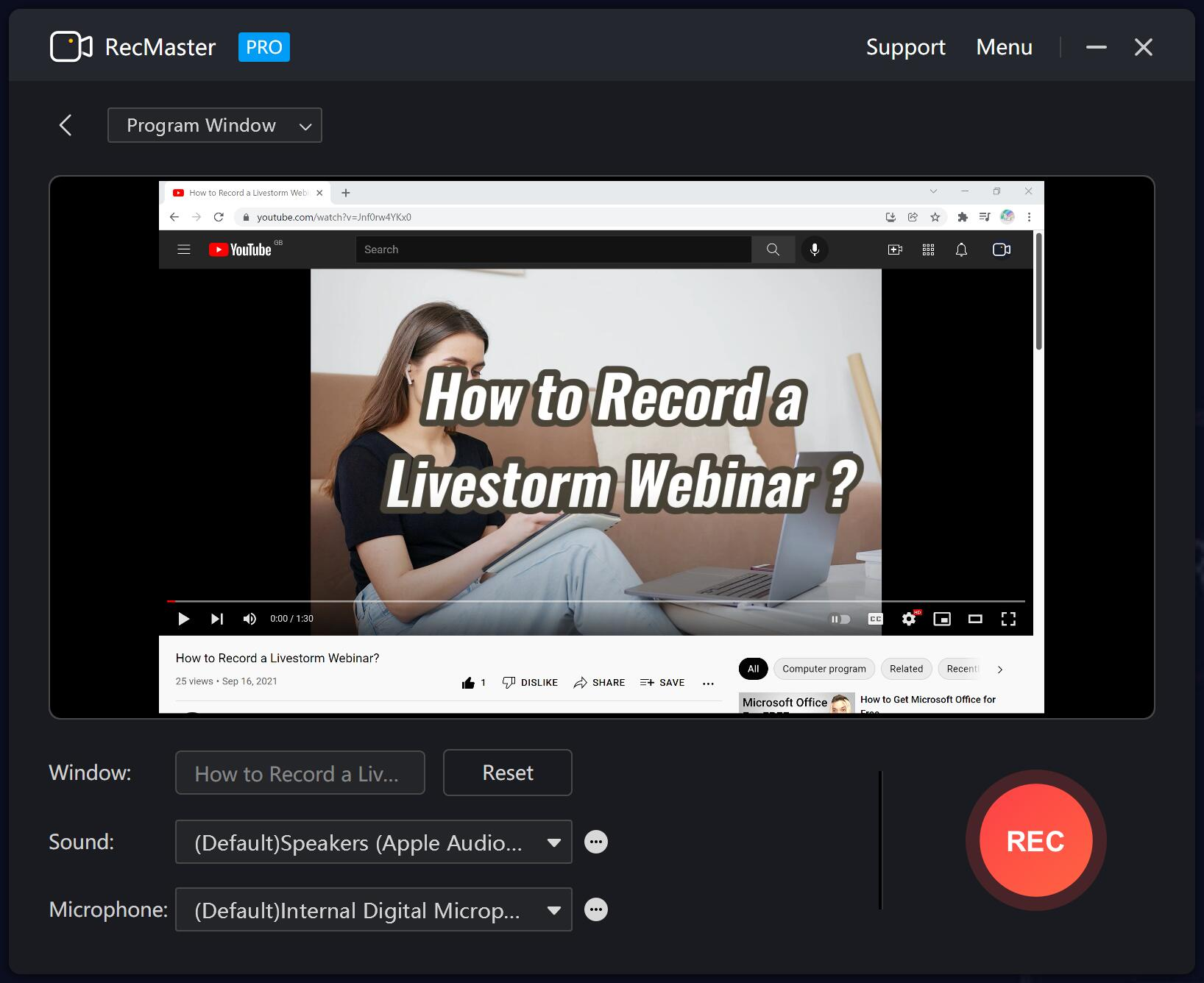Open YouTube notifications bell

click(961, 249)
